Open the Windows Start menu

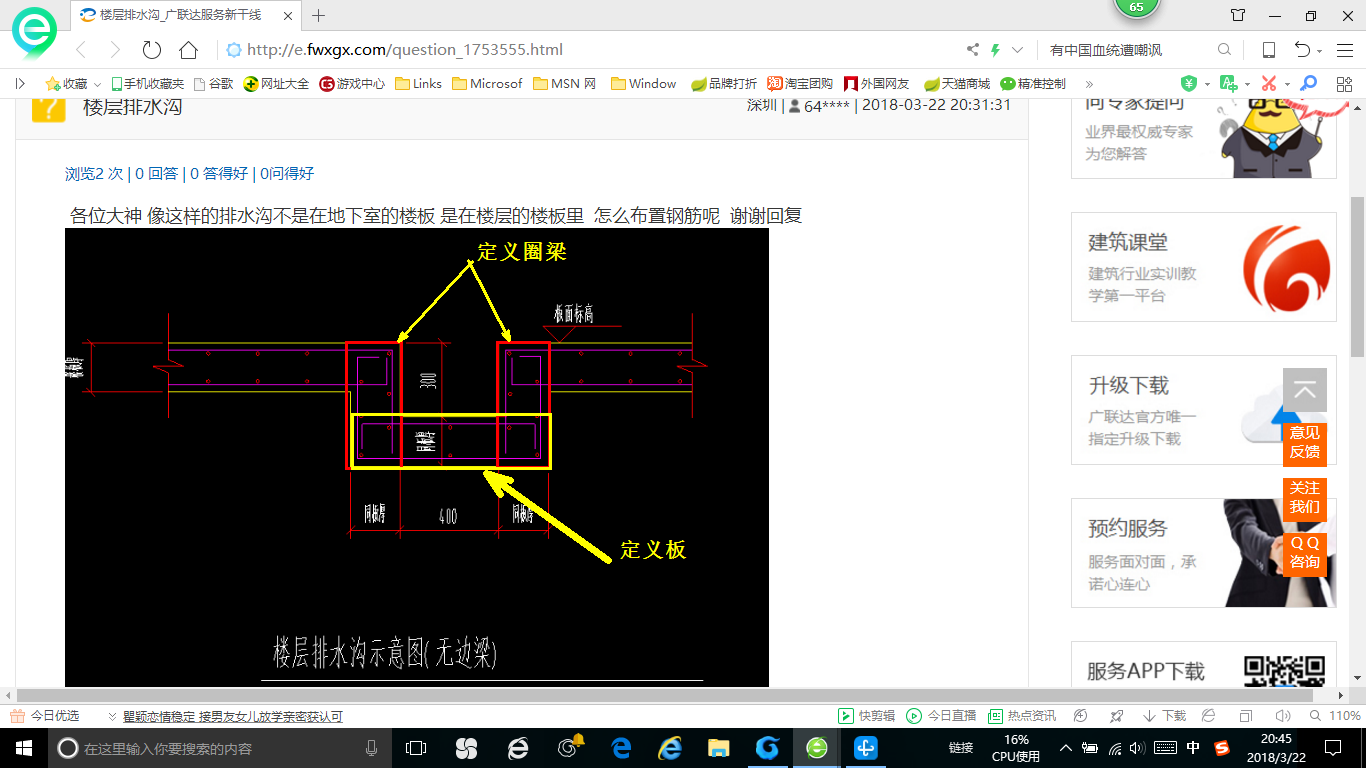pos(23,747)
